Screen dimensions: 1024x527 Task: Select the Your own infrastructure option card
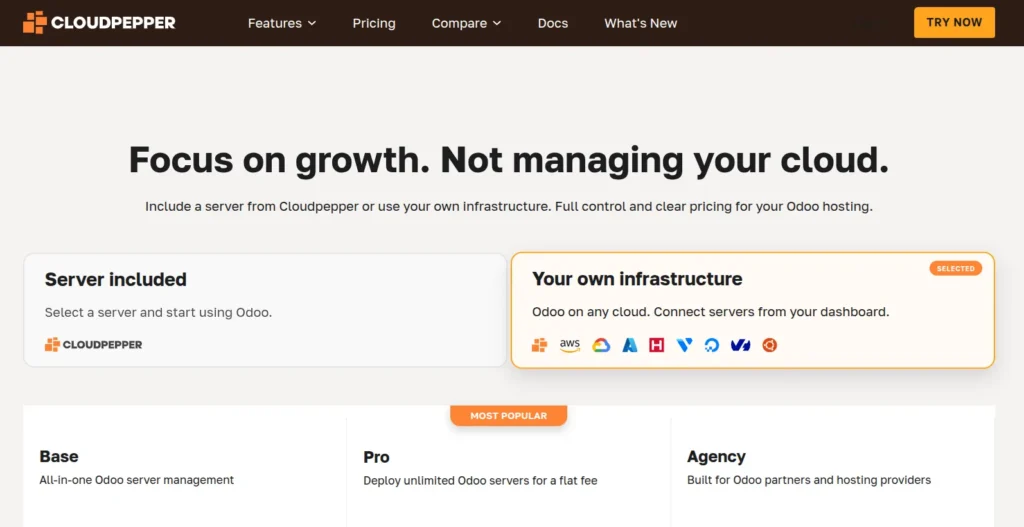point(753,310)
